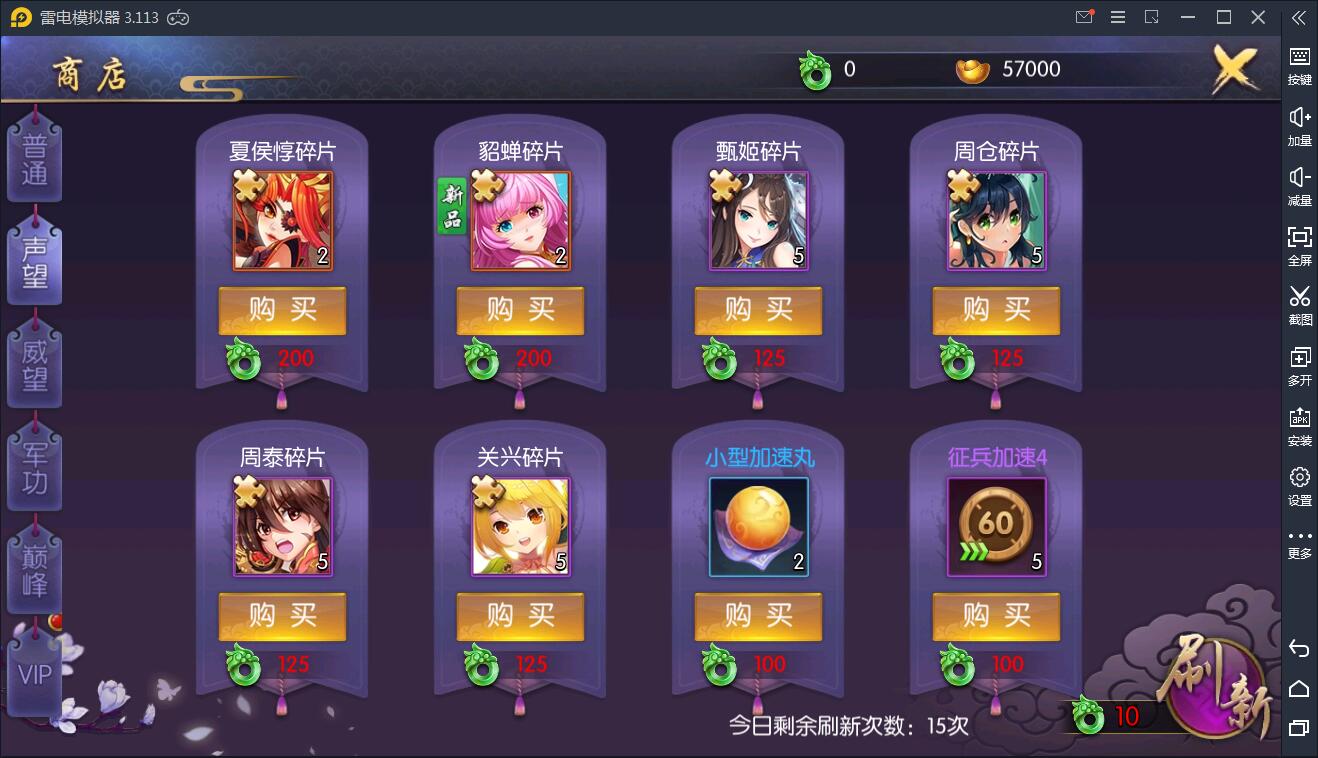Open the 按键 keyboard mapping icon

click(1299, 66)
